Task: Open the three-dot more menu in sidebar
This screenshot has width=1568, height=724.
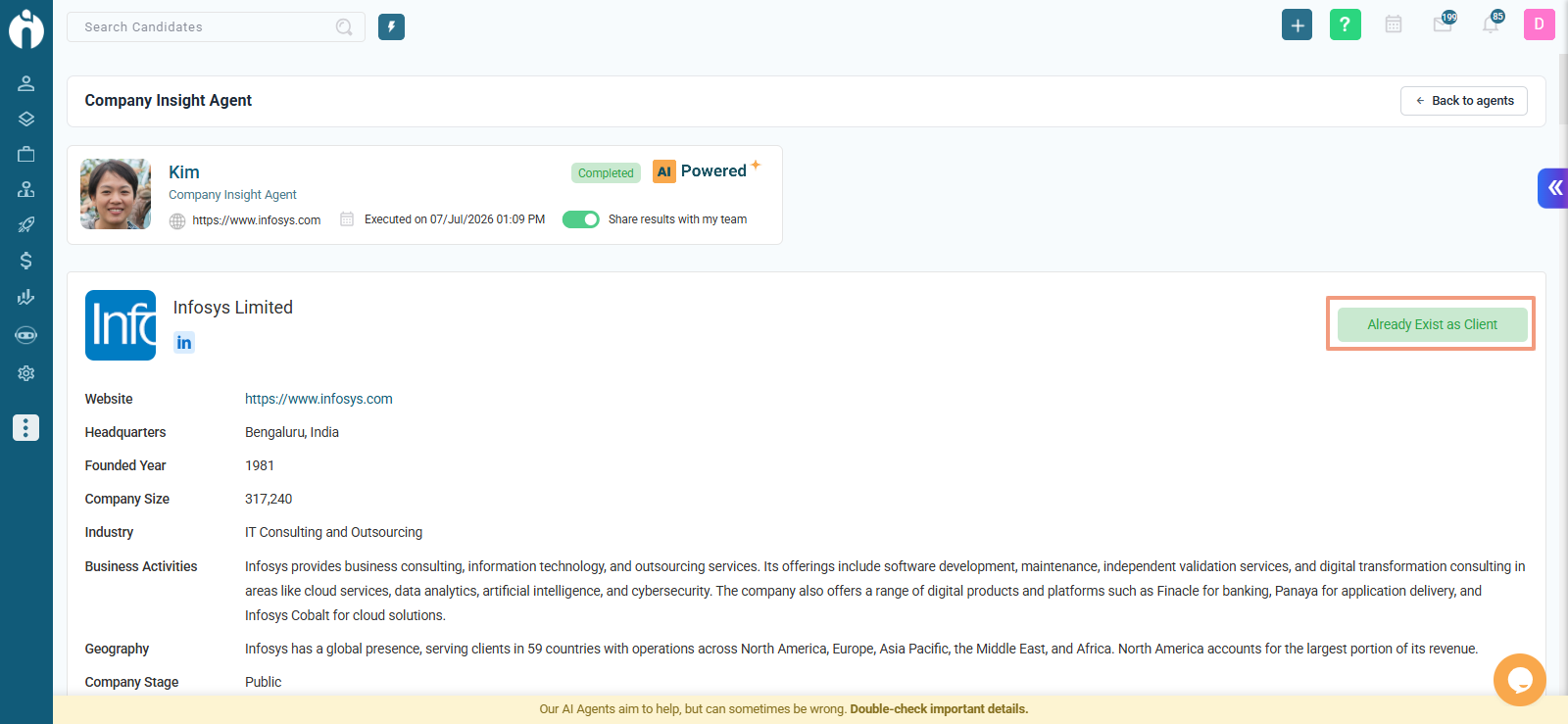Action: (x=26, y=428)
